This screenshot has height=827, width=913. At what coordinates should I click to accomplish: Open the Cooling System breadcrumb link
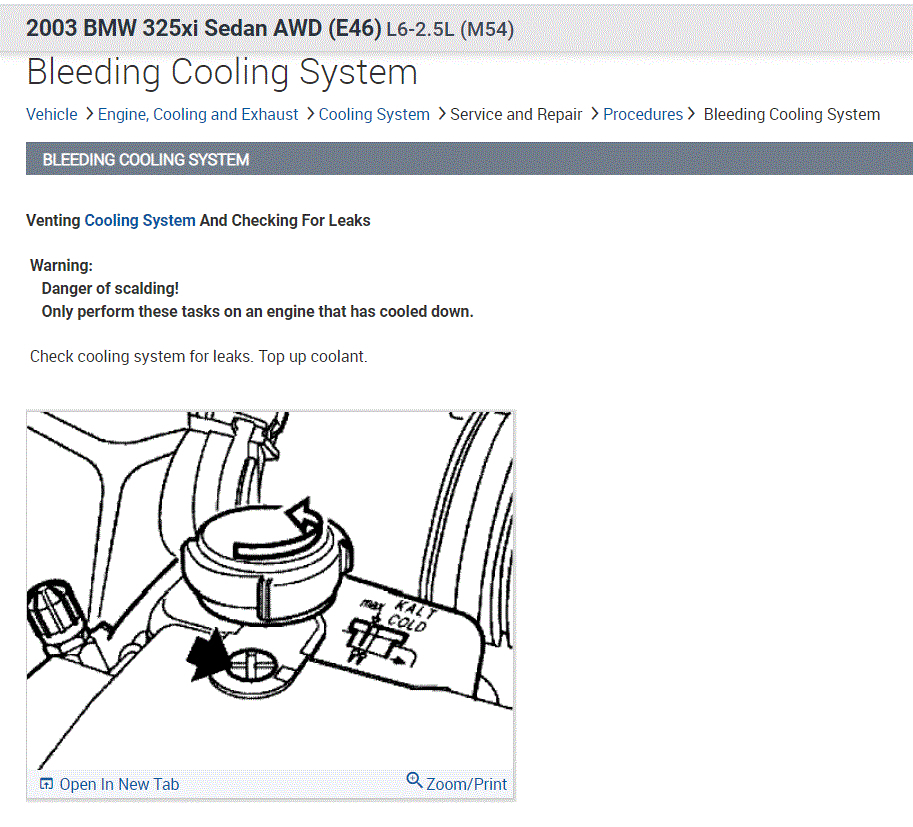[x=374, y=114]
